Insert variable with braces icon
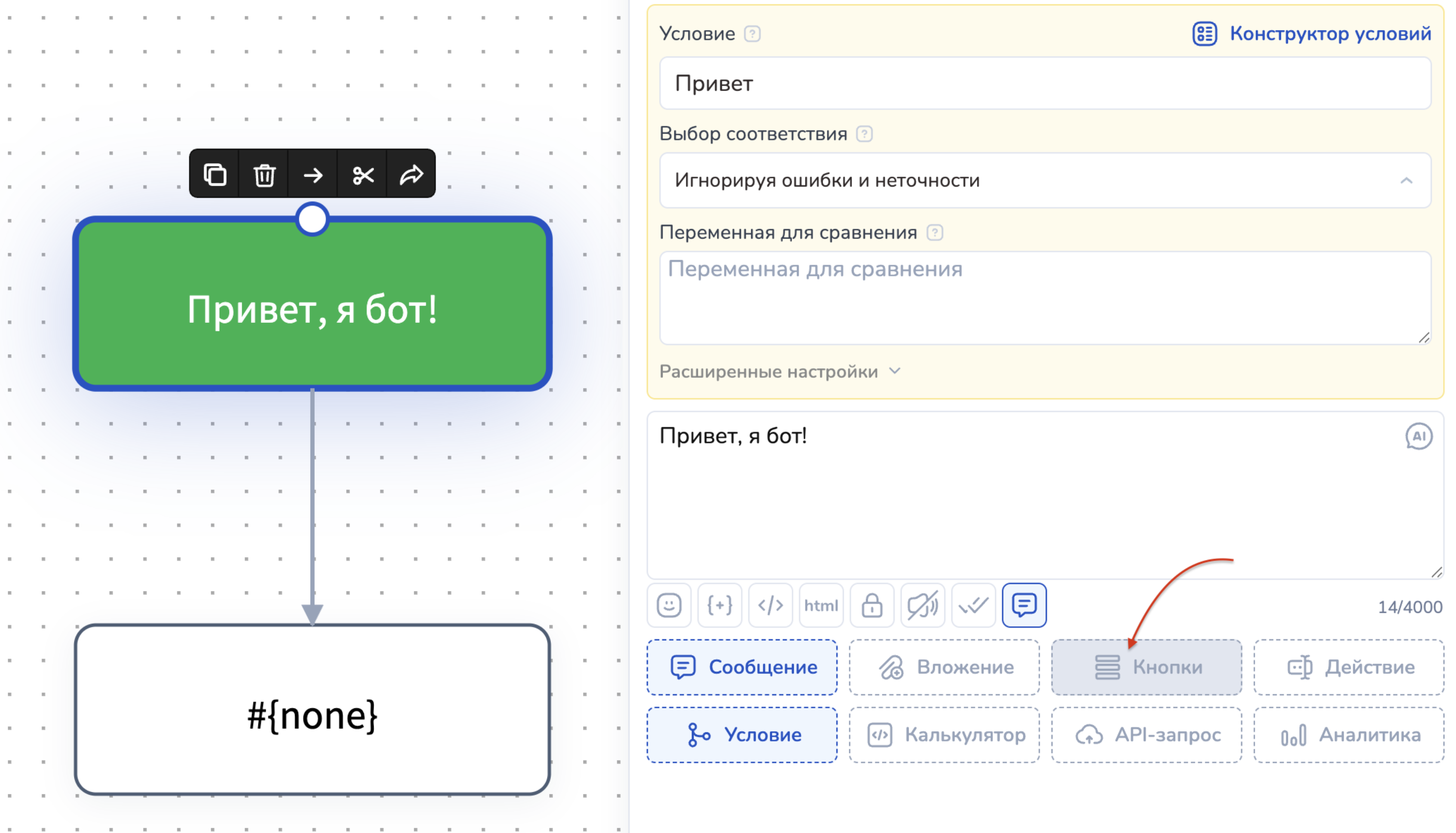Screen dimensions: 1456x833 tap(719, 605)
